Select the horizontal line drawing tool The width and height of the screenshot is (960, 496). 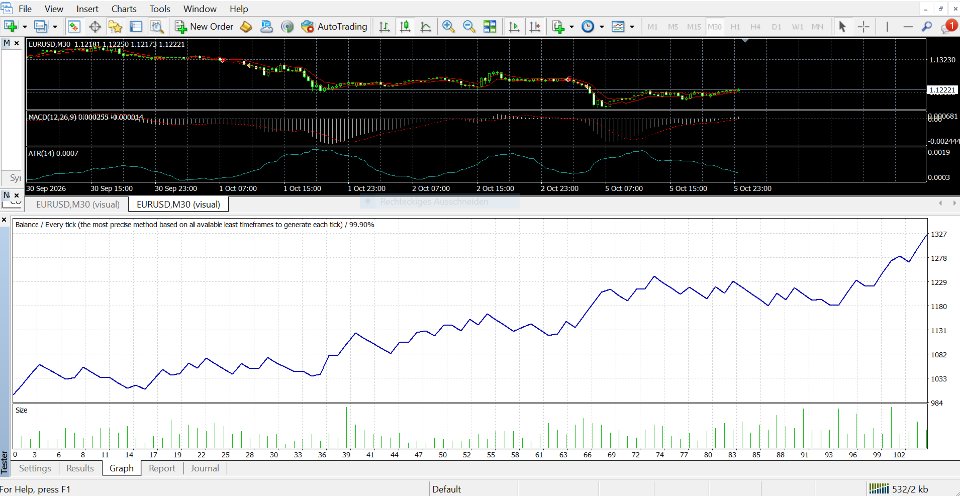tap(908, 26)
